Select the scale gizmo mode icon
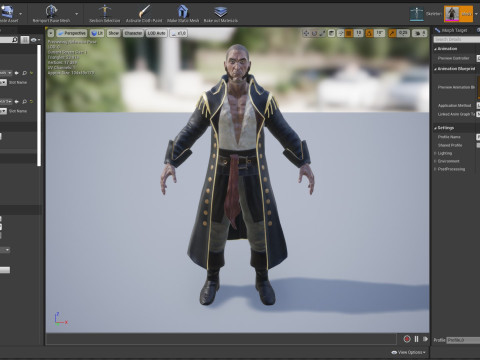Image resolution: width=480 pixels, height=360 pixels. (x=322, y=33)
